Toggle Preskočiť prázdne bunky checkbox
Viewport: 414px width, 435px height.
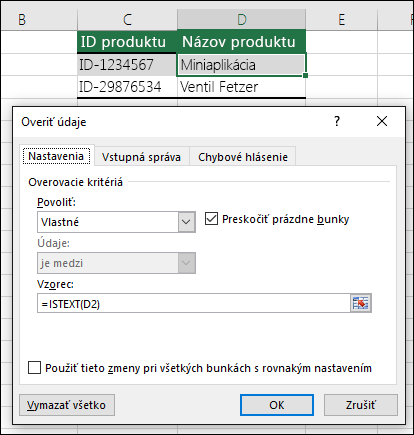coord(211,219)
